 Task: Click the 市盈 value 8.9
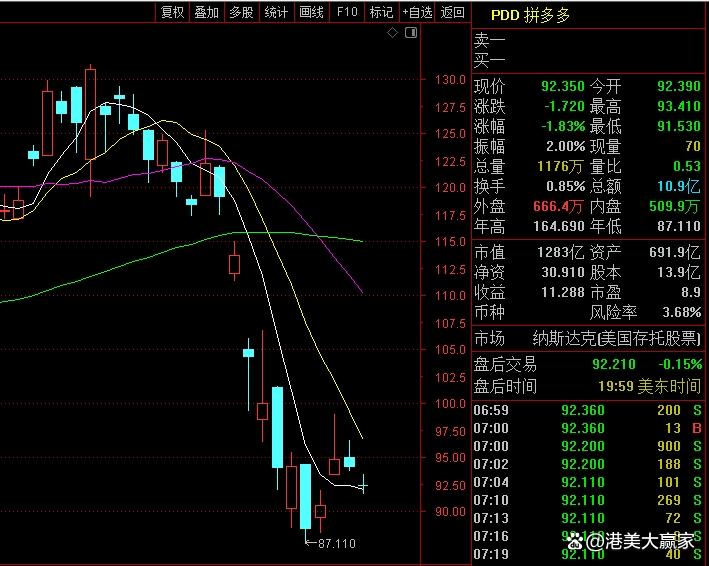[x=691, y=292]
